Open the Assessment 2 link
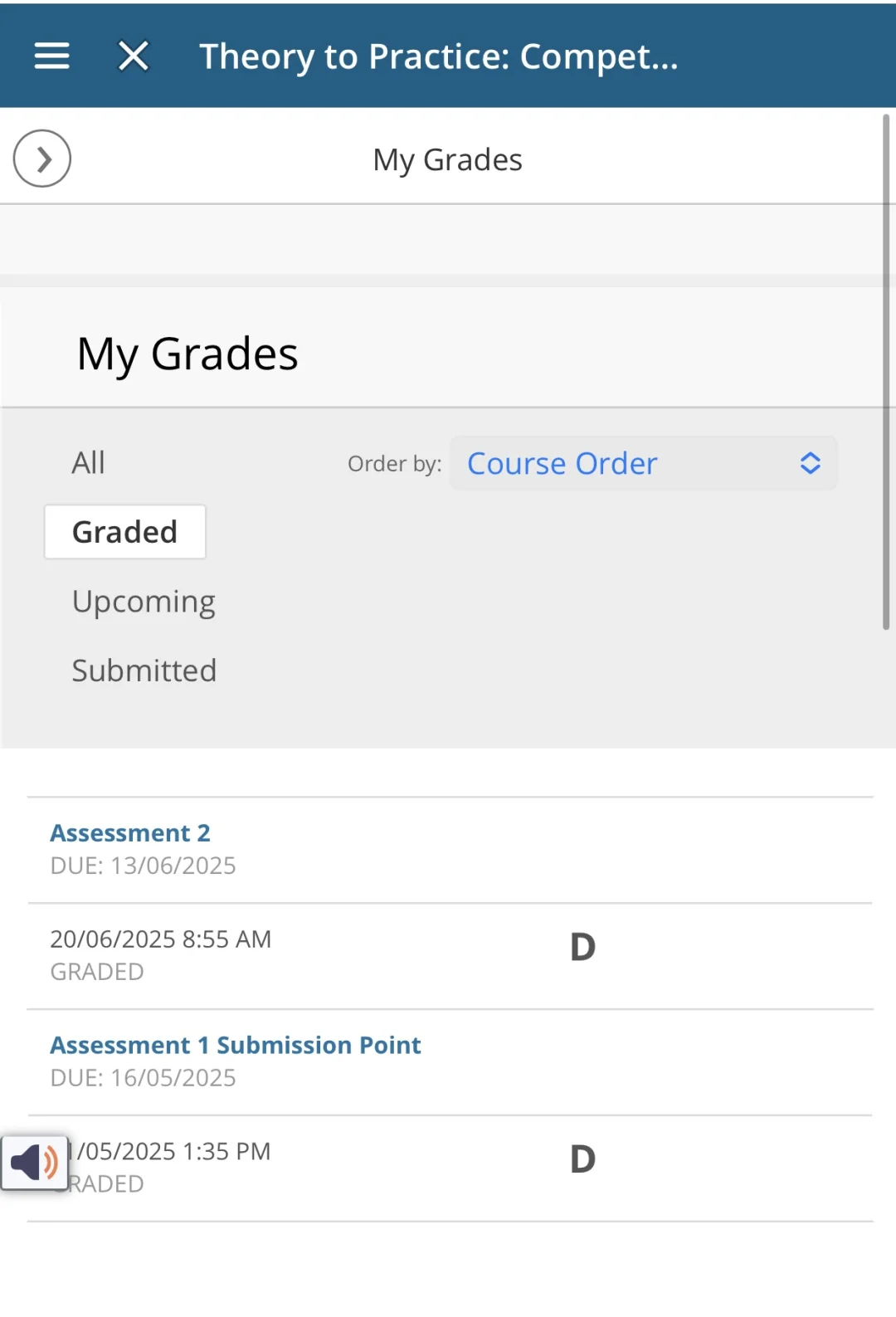 pos(130,832)
